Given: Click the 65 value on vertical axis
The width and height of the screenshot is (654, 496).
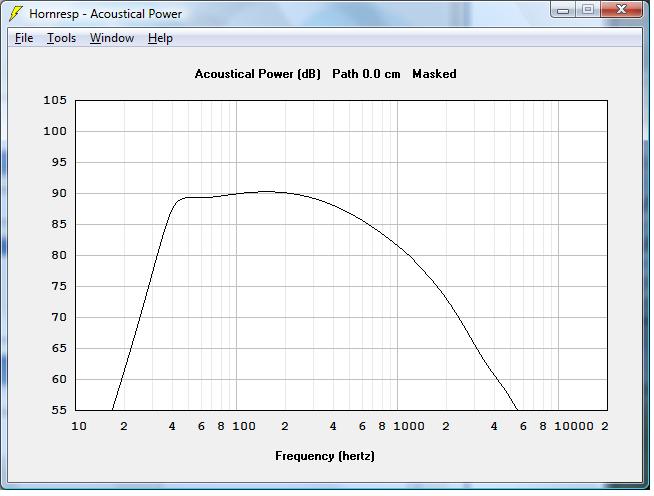Looking at the screenshot, I should tap(59, 348).
